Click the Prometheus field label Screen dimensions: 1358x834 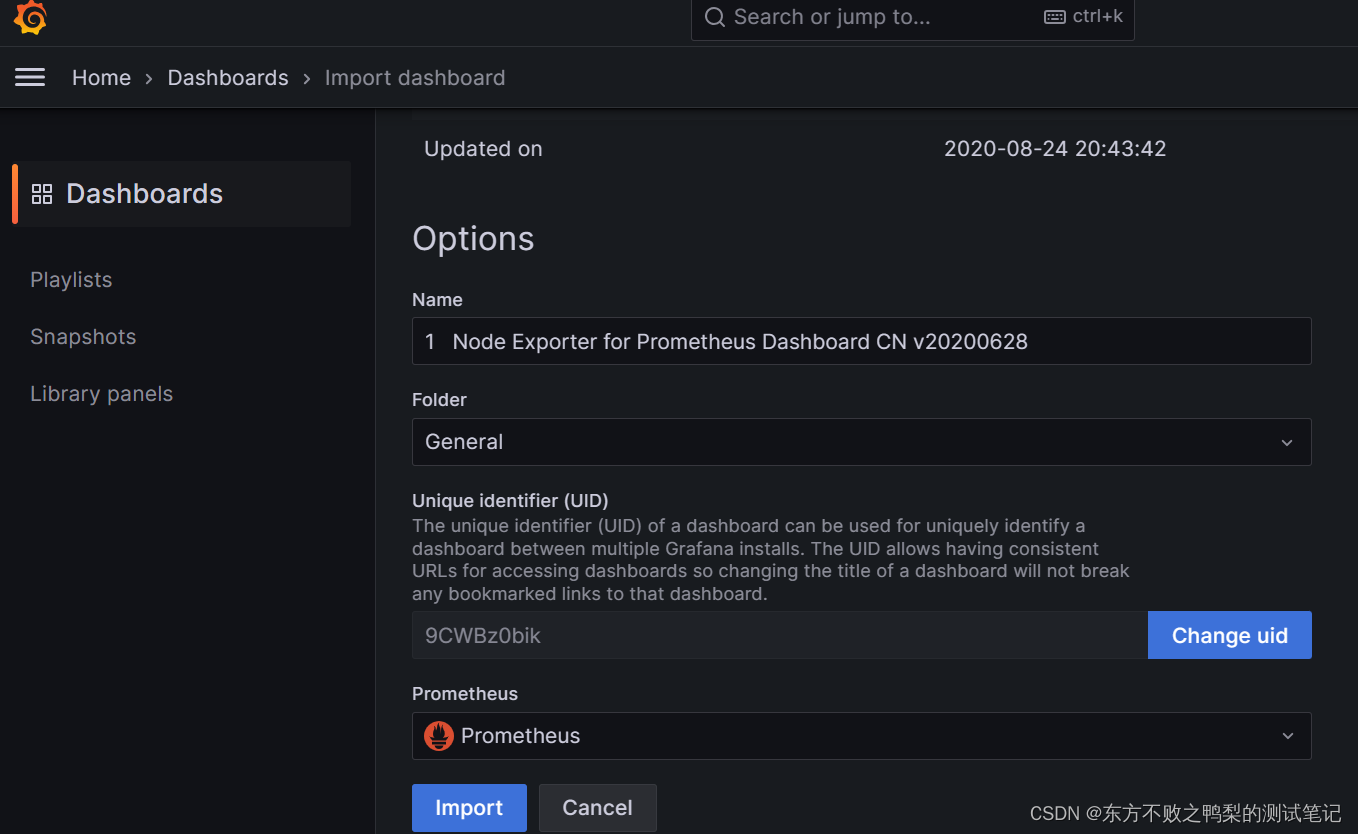[x=465, y=694]
